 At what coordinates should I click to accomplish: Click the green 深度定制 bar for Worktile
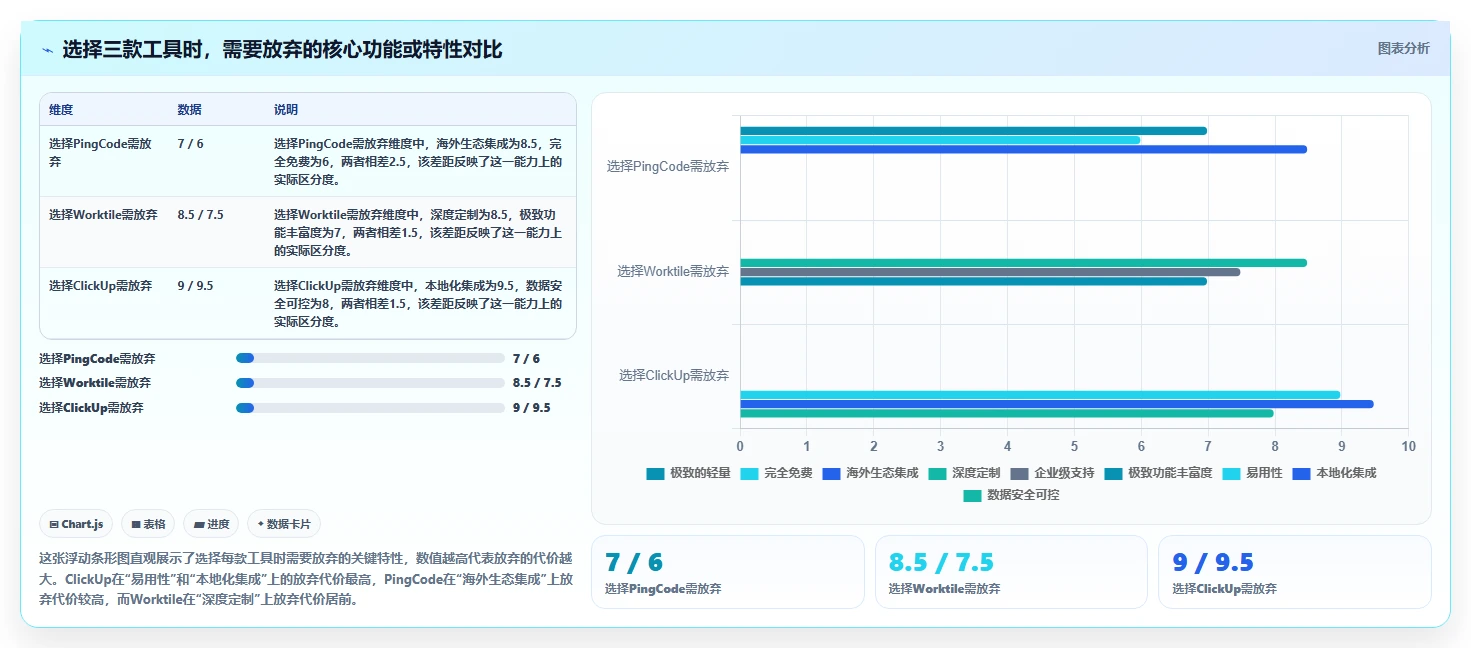pos(1023,263)
